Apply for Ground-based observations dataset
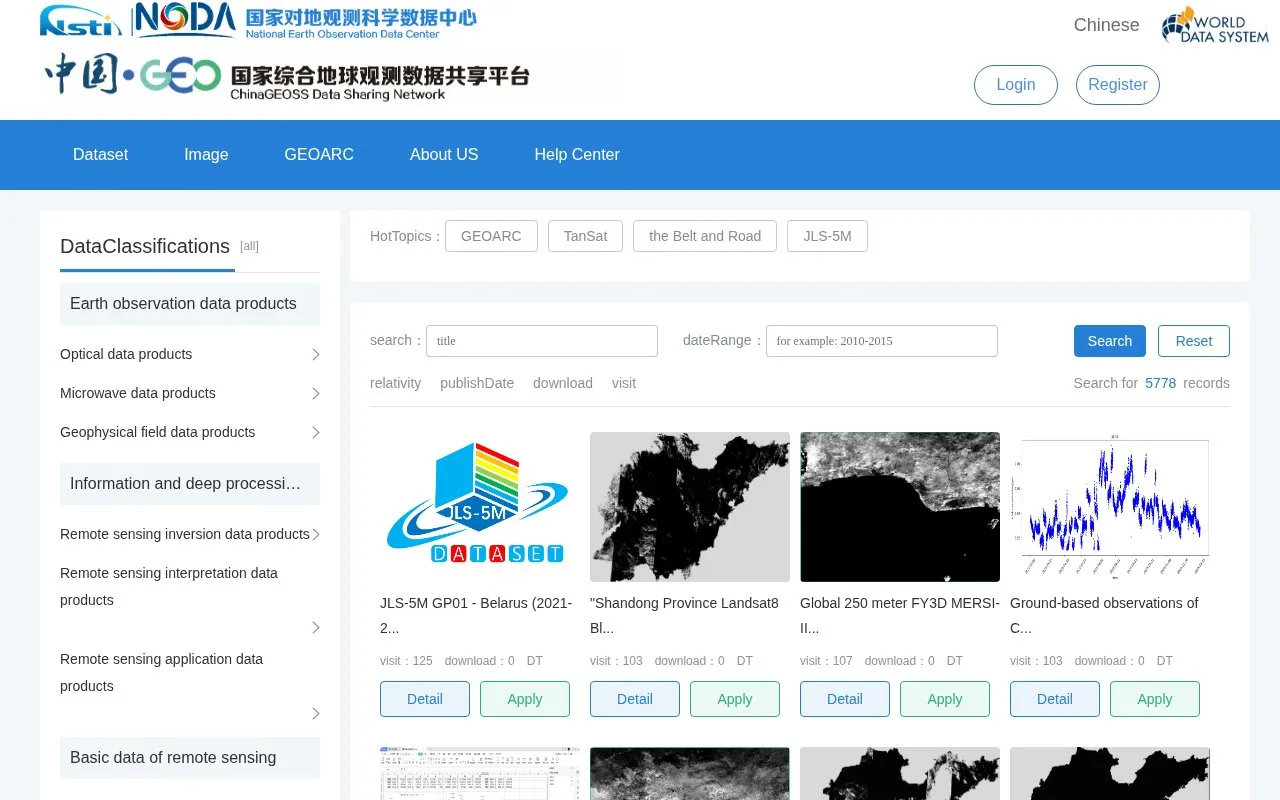 click(1155, 699)
